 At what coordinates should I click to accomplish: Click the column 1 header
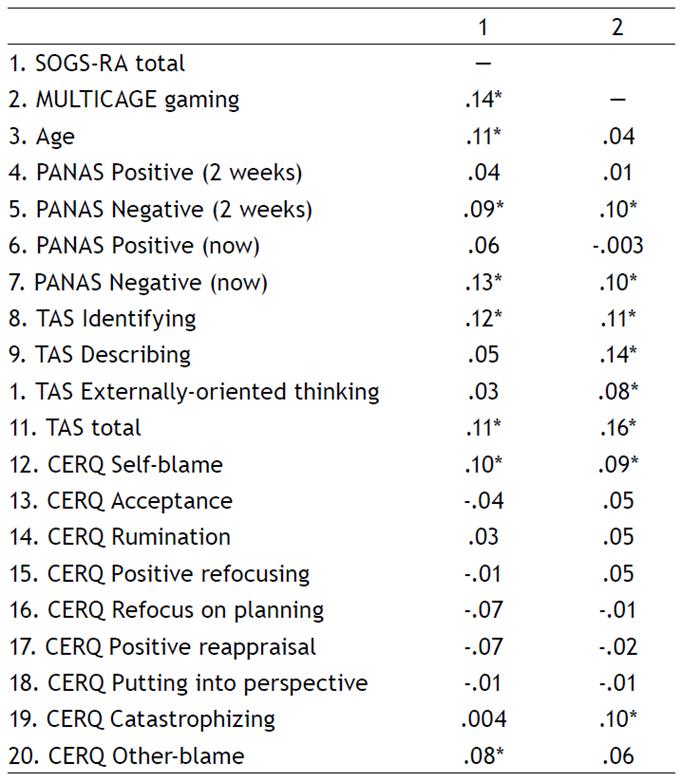coord(484,28)
